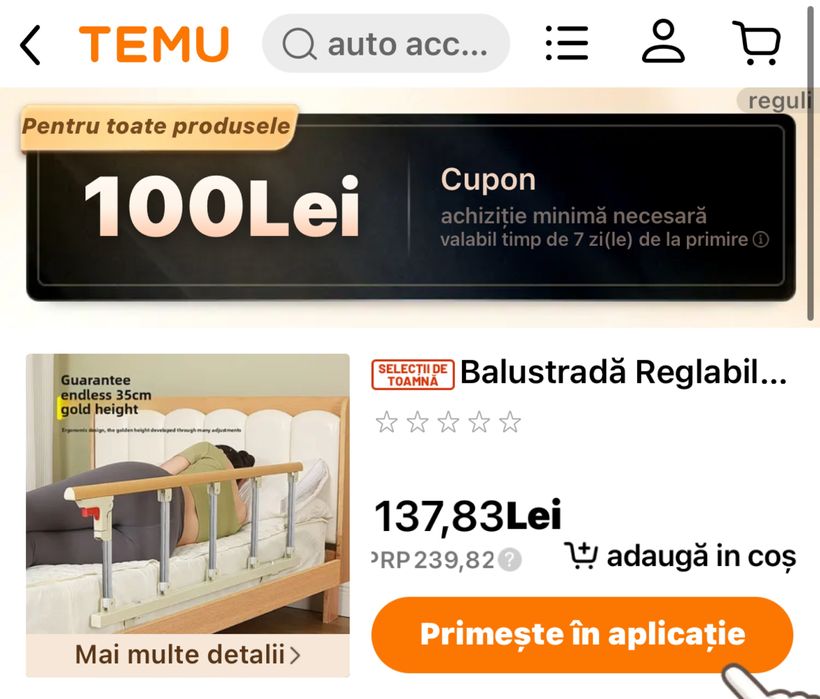Tap the back arrow icon
Image resolution: width=820 pixels, height=699 pixels.
(x=30, y=45)
